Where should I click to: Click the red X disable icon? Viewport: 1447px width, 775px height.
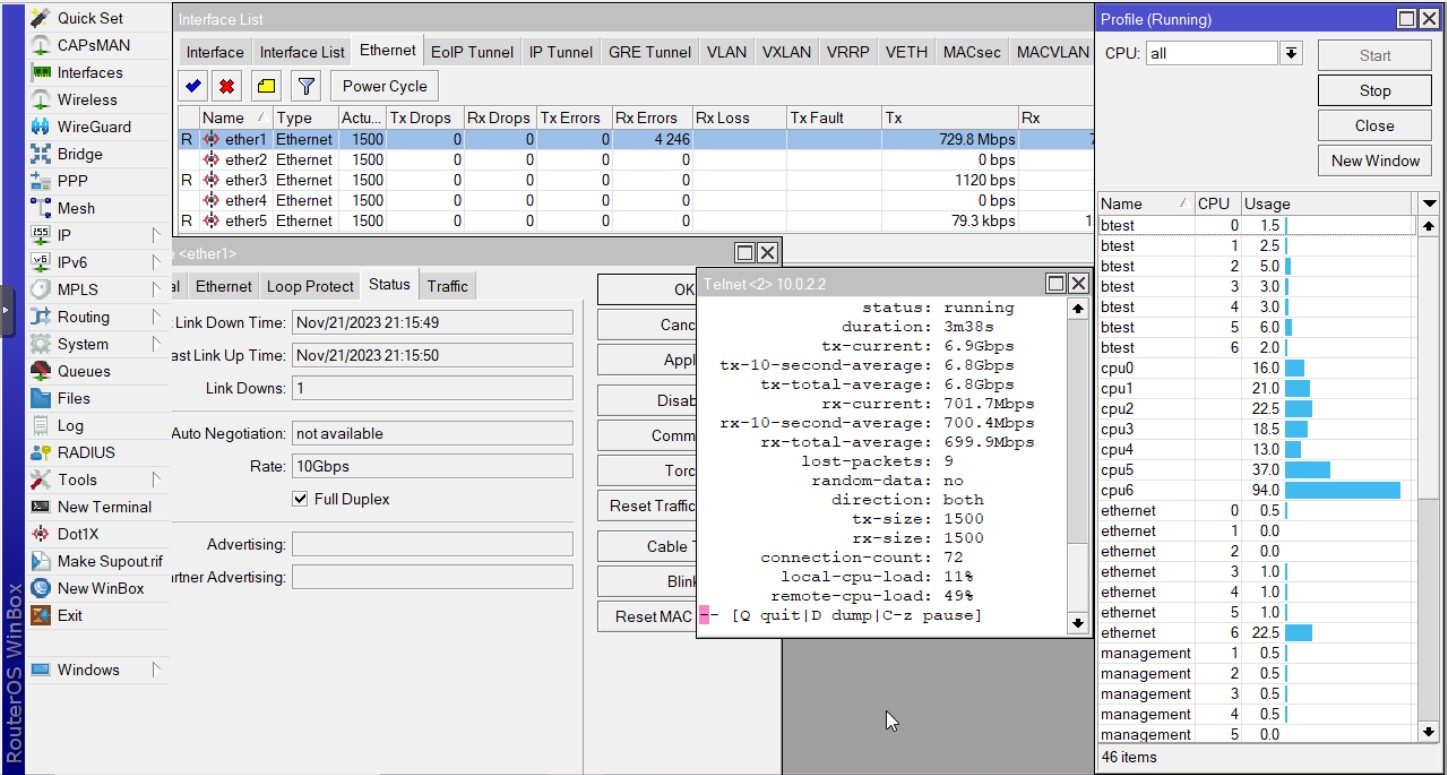[x=227, y=86]
